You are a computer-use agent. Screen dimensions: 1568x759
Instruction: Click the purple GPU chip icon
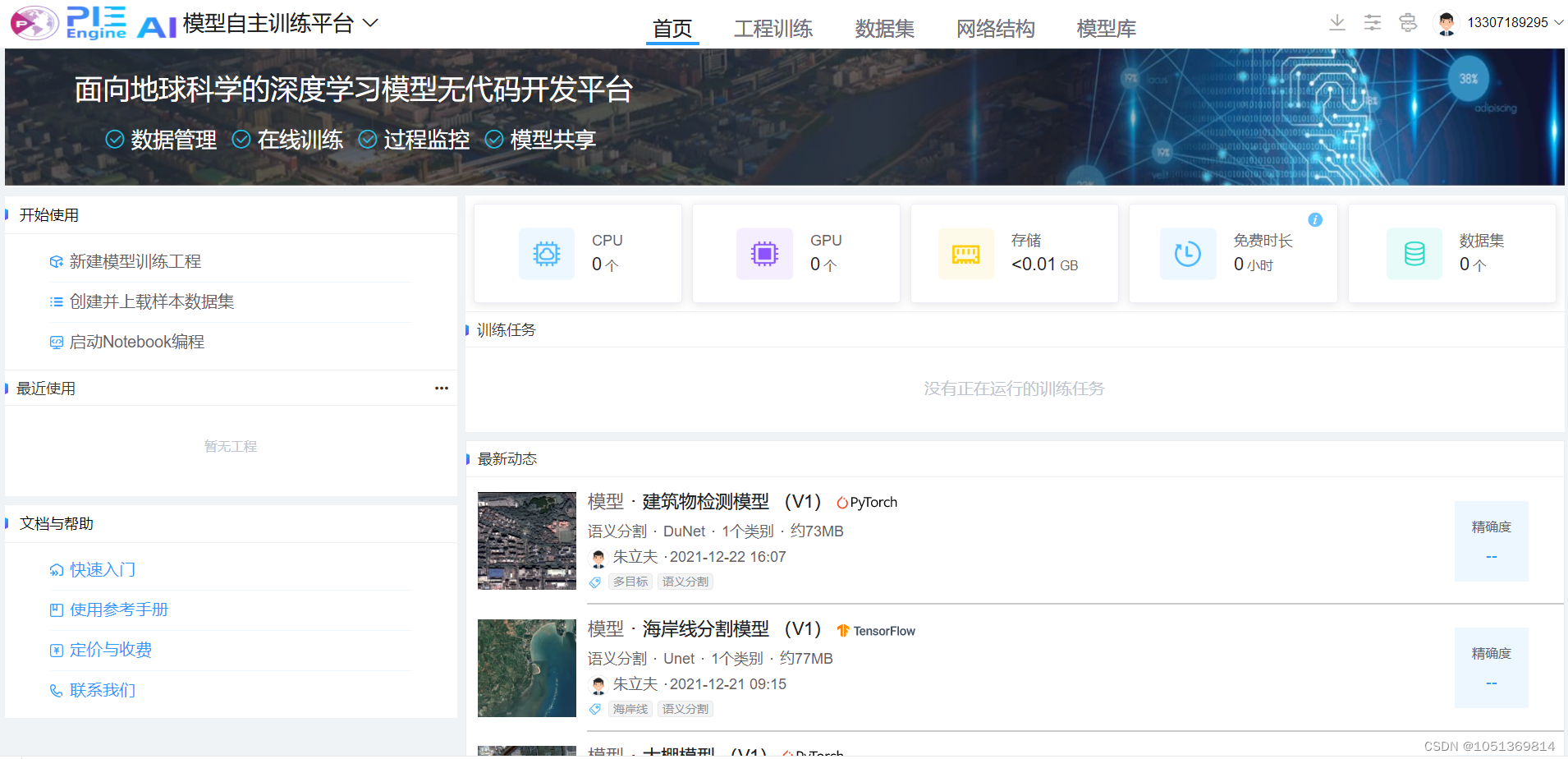point(764,254)
